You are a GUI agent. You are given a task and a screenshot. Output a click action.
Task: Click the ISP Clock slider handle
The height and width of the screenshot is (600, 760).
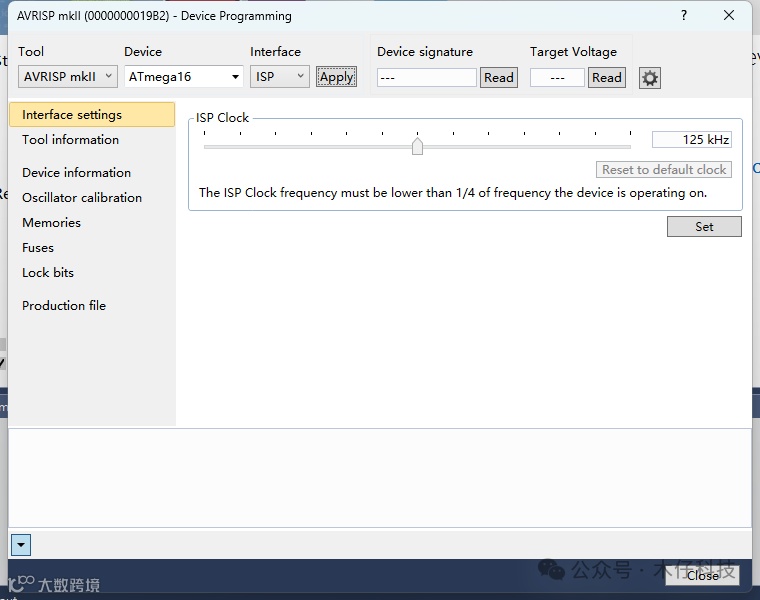(x=417, y=146)
